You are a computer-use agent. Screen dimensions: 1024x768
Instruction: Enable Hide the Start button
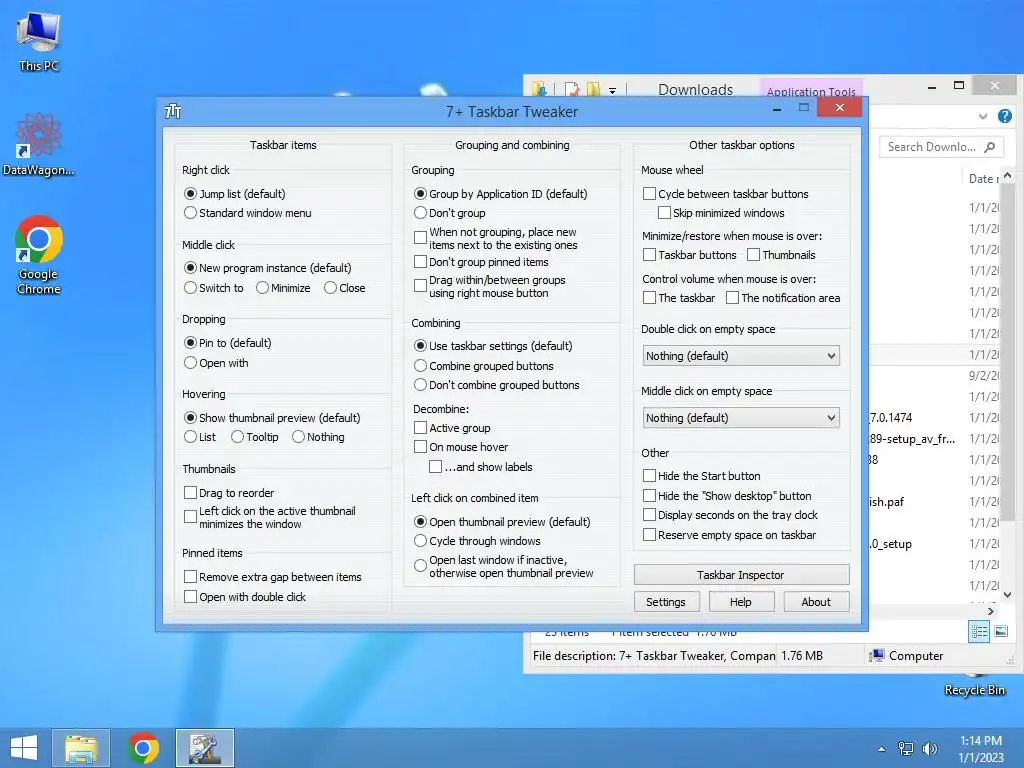pyautogui.click(x=702, y=476)
